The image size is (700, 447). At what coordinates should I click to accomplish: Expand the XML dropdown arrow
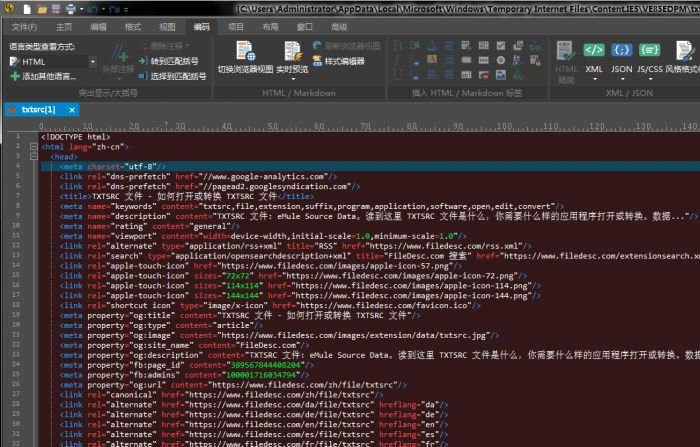point(595,79)
